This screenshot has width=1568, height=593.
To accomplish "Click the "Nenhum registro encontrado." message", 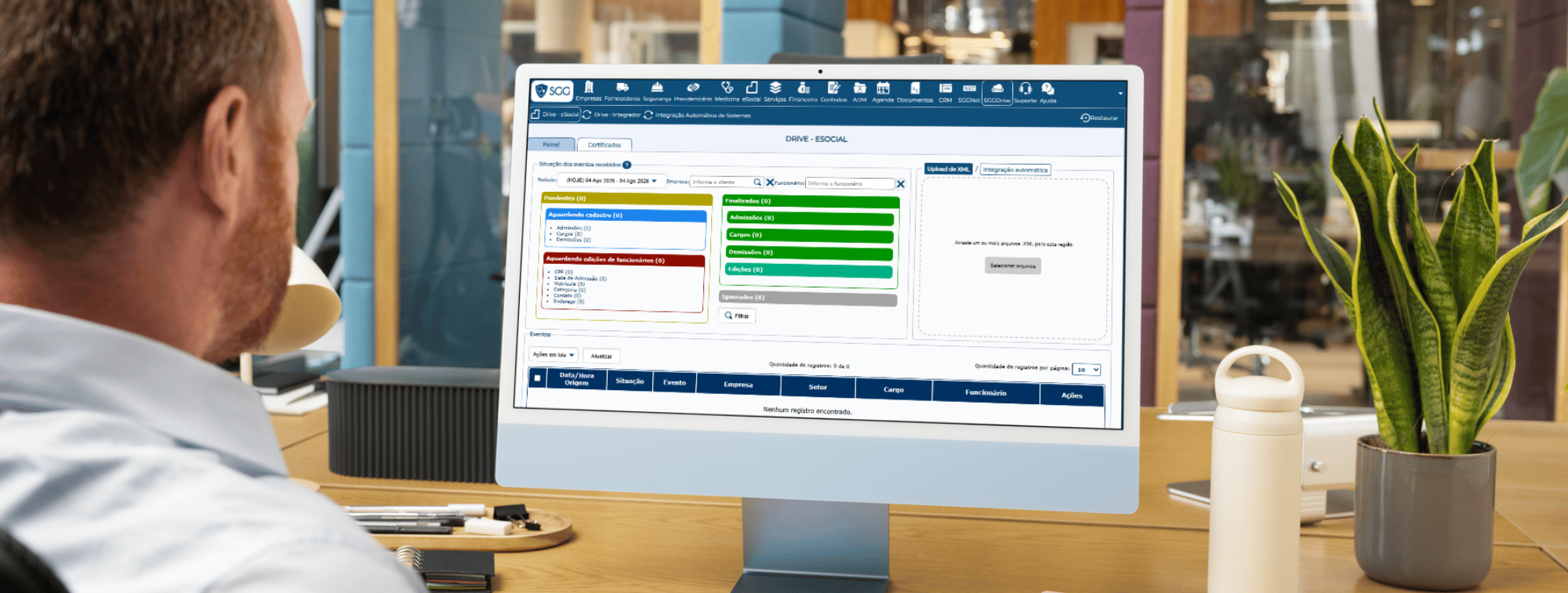I will coord(808,410).
